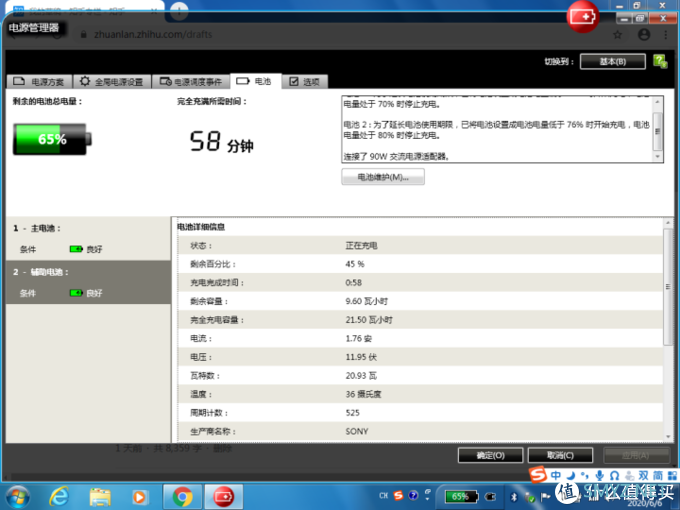
Task: Click the 58 分钟 charge time value
Action: [222, 142]
